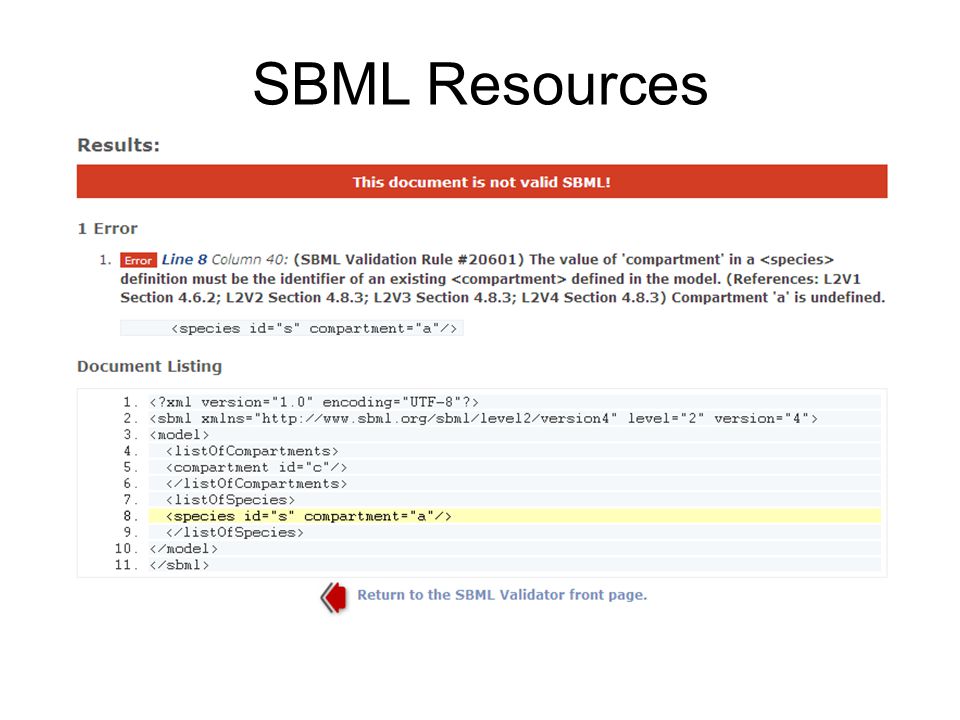Click 'Column 40:' text in error
Viewport: 960px width, 720px height.
(250, 260)
